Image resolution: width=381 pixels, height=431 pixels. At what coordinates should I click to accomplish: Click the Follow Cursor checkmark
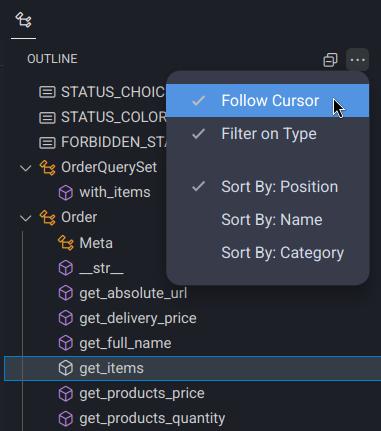pyautogui.click(x=199, y=101)
